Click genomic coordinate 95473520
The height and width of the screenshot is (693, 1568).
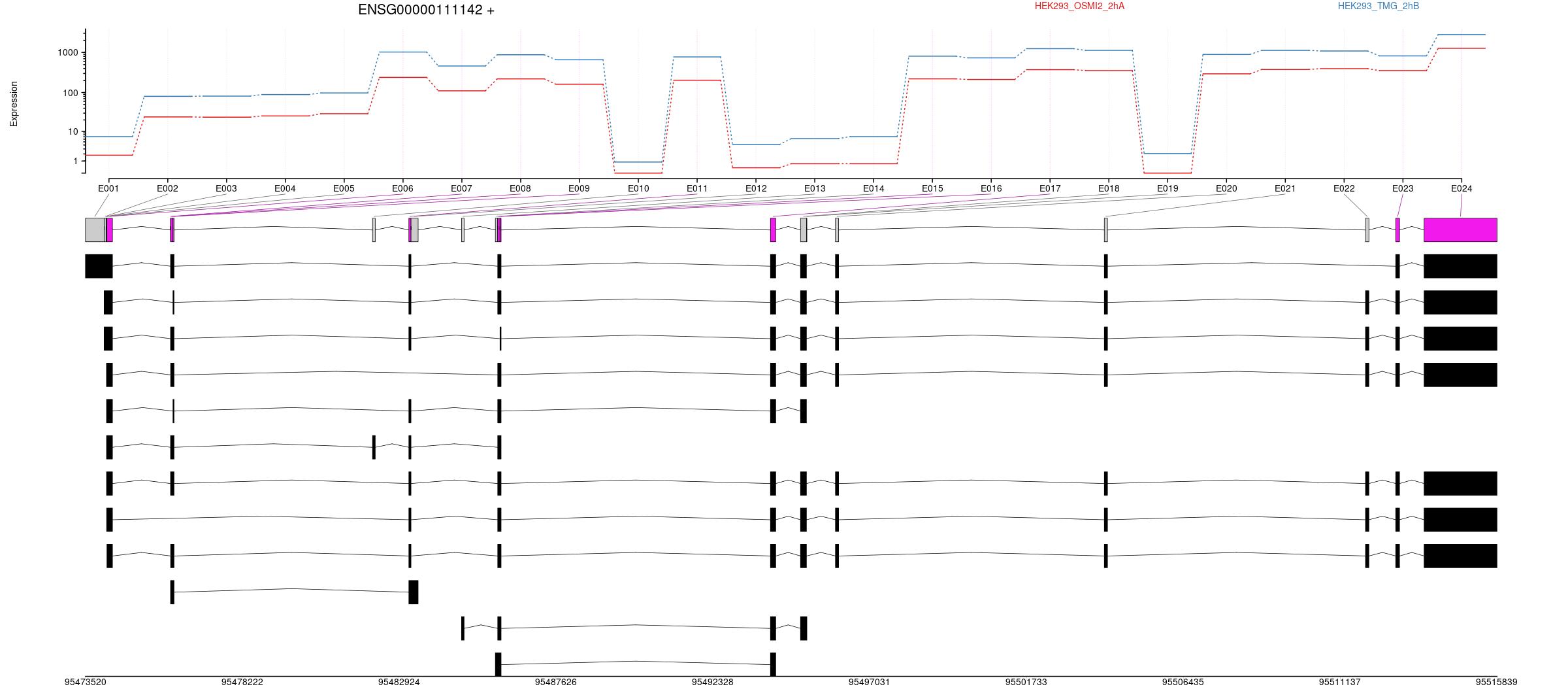click(86, 682)
